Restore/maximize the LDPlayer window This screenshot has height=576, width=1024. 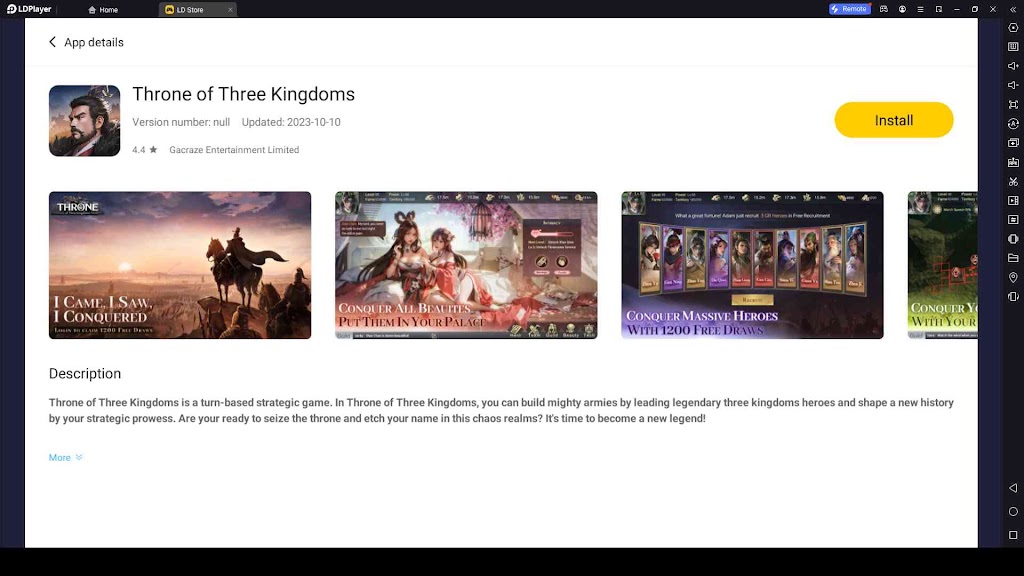975,9
